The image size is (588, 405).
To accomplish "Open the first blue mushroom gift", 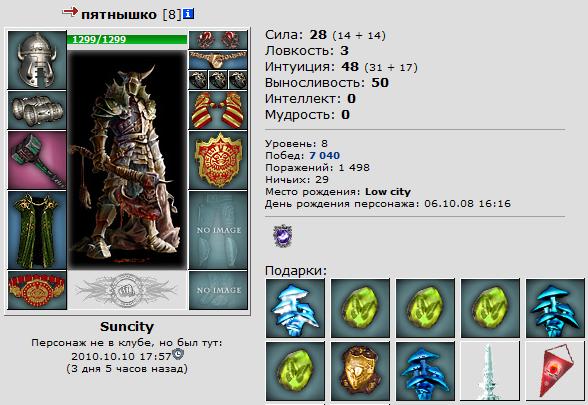I will (295, 308).
